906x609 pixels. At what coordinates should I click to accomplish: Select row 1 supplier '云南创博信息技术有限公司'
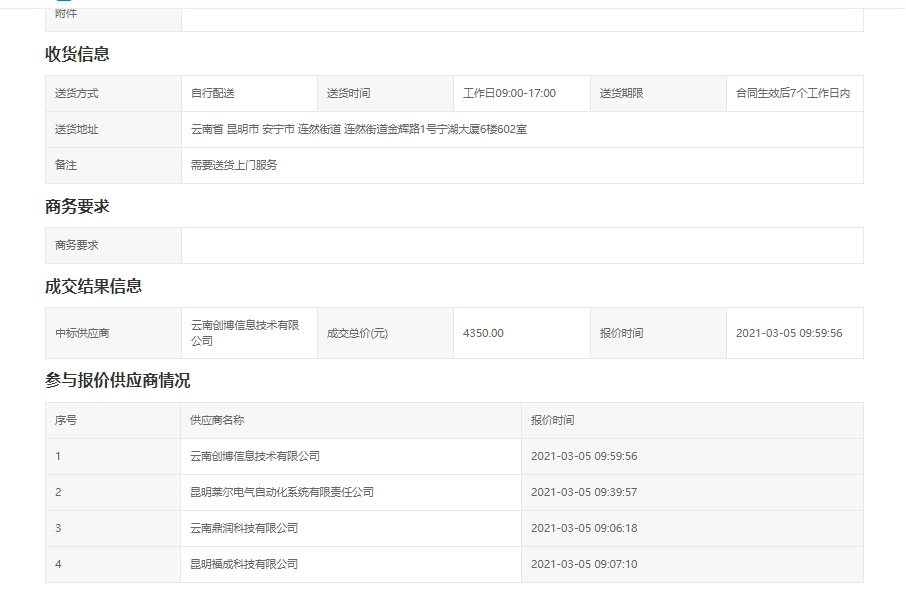coord(255,456)
